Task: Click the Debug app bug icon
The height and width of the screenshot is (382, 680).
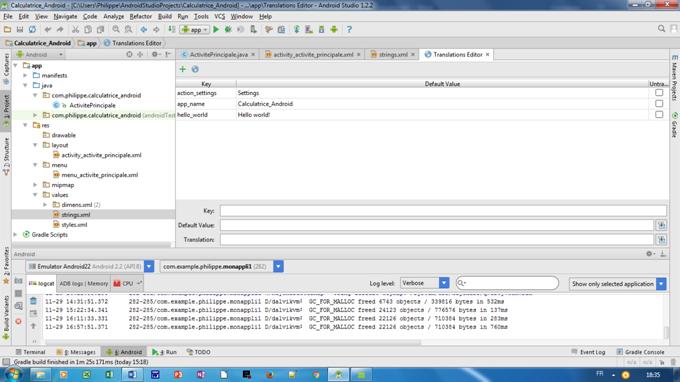Action: tap(228, 29)
